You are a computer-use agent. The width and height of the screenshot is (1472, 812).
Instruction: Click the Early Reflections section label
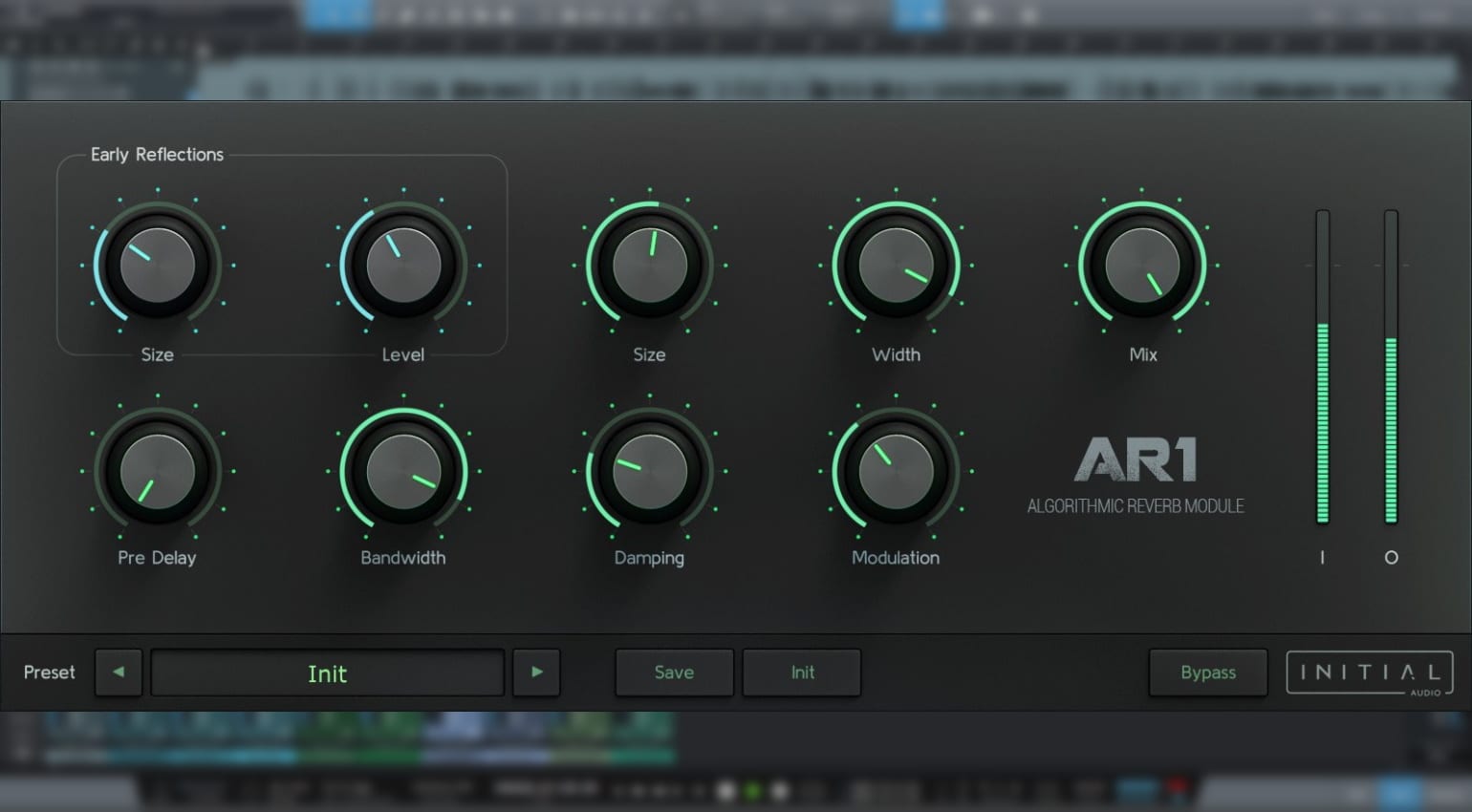(157, 155)
